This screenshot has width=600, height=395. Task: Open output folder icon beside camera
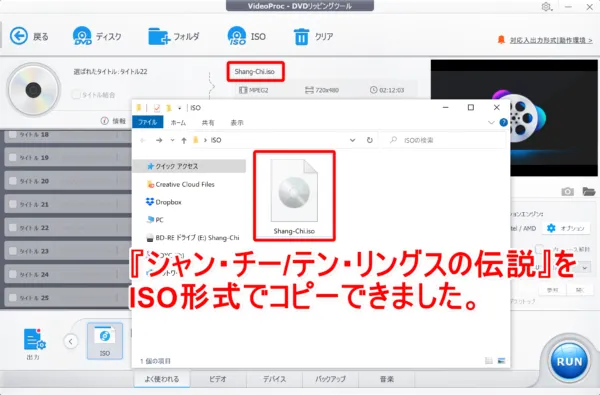589,191
